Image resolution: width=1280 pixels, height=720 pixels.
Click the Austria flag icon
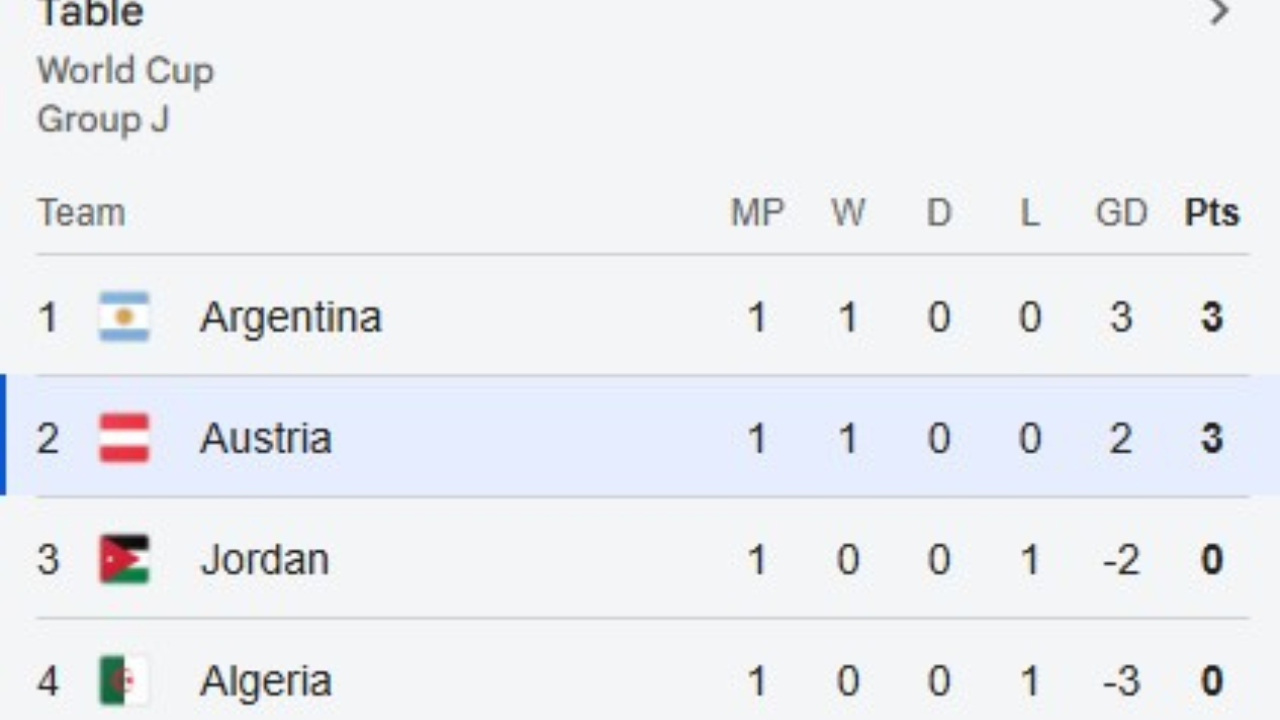coord(124,438)
